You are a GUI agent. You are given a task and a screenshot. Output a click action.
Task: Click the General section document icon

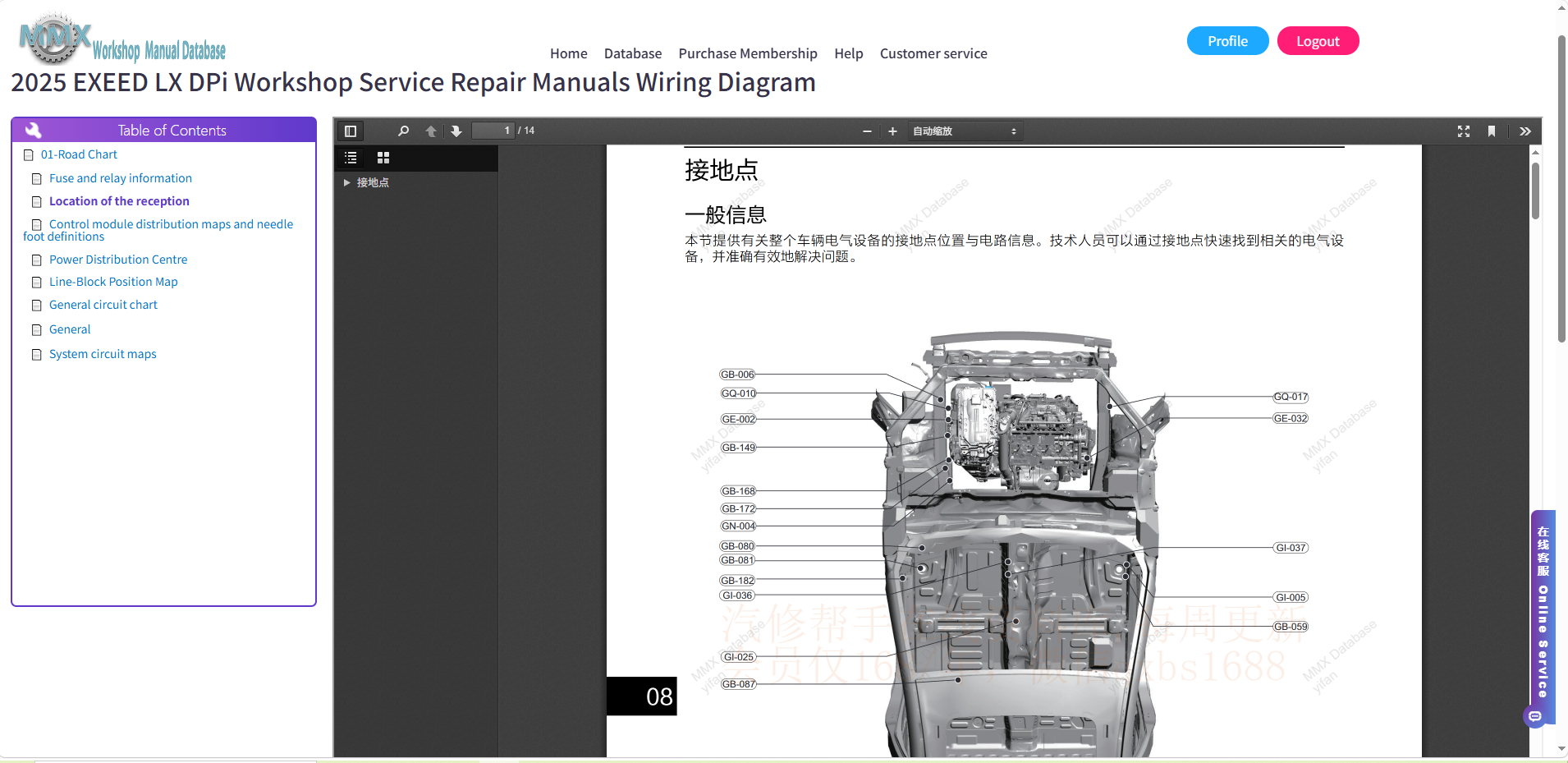(36, 330)
